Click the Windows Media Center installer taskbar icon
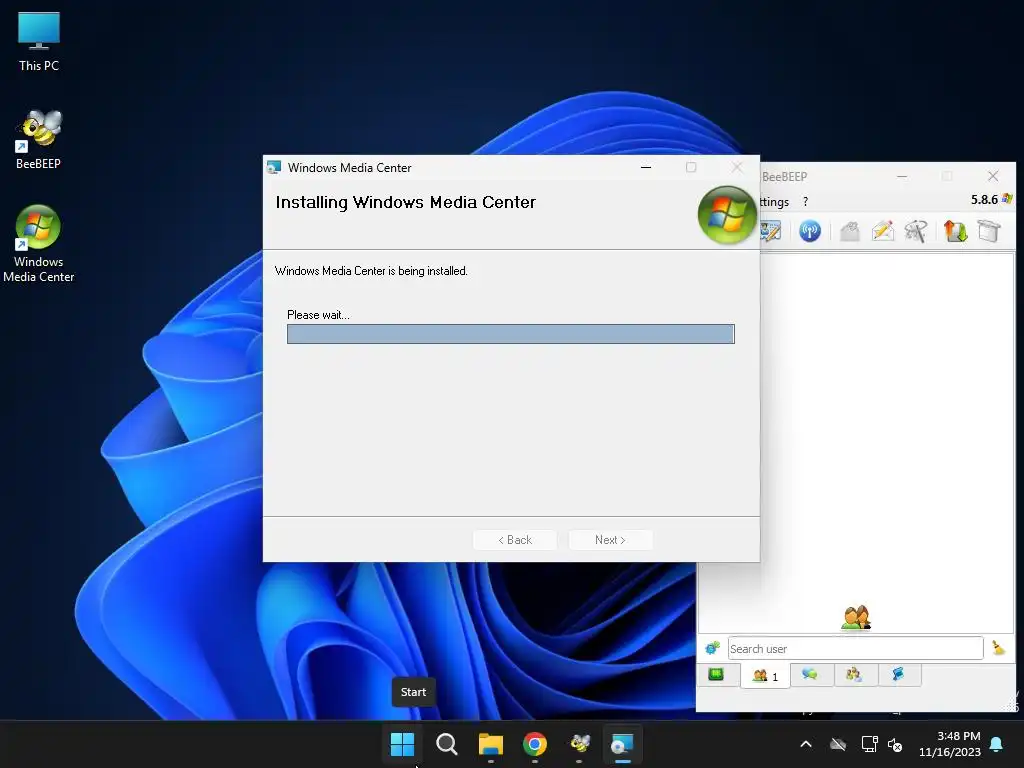This screenshot has width=1024, height=768. (x=622, y=744)
